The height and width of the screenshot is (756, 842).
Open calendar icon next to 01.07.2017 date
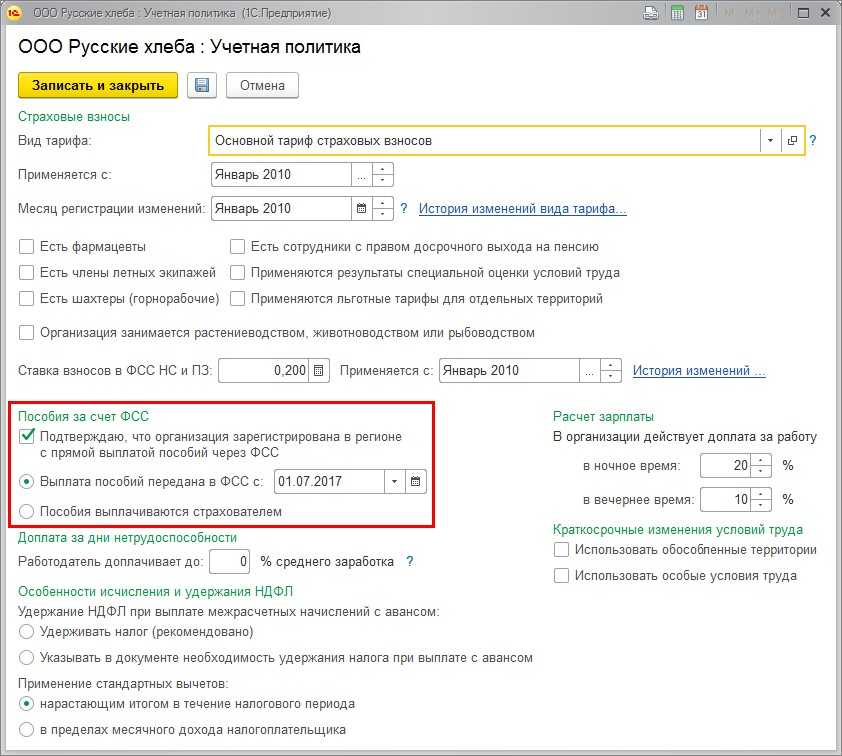[416, 481]
